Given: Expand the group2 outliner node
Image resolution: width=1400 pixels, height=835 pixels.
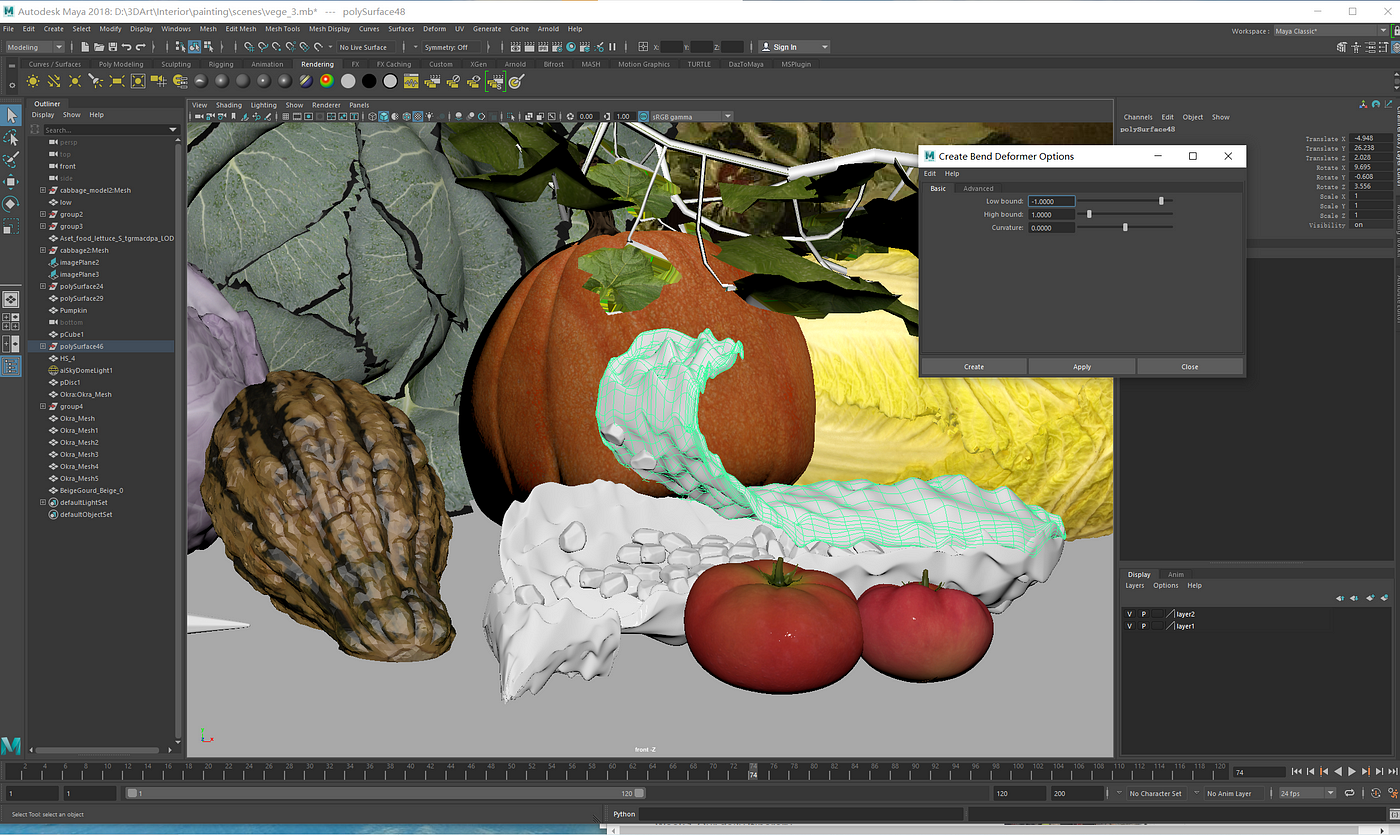Looking at the screenshot, I should (x=42, y=214).
